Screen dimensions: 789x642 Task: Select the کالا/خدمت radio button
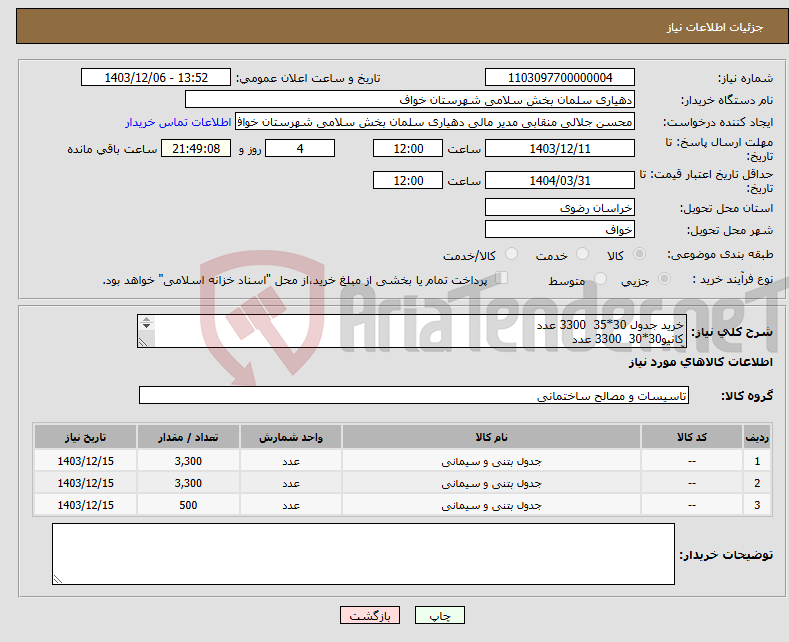[x=511, y=254]
